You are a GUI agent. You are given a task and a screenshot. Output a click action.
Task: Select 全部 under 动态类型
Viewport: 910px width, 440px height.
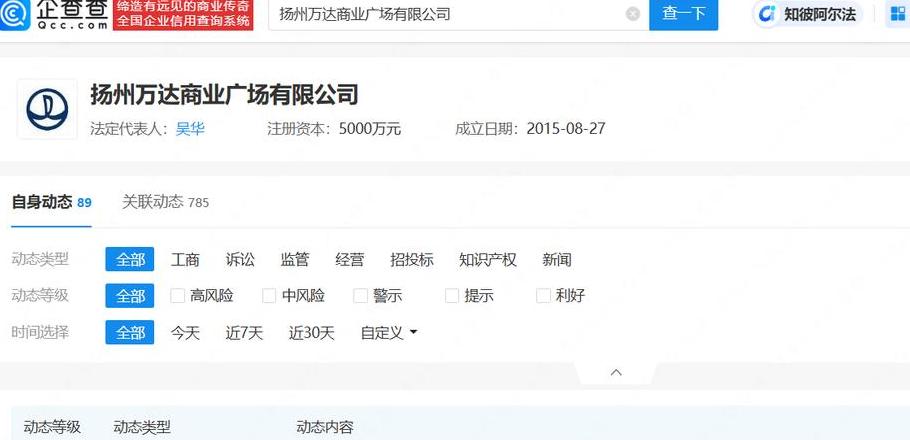(x=130, y=259)
